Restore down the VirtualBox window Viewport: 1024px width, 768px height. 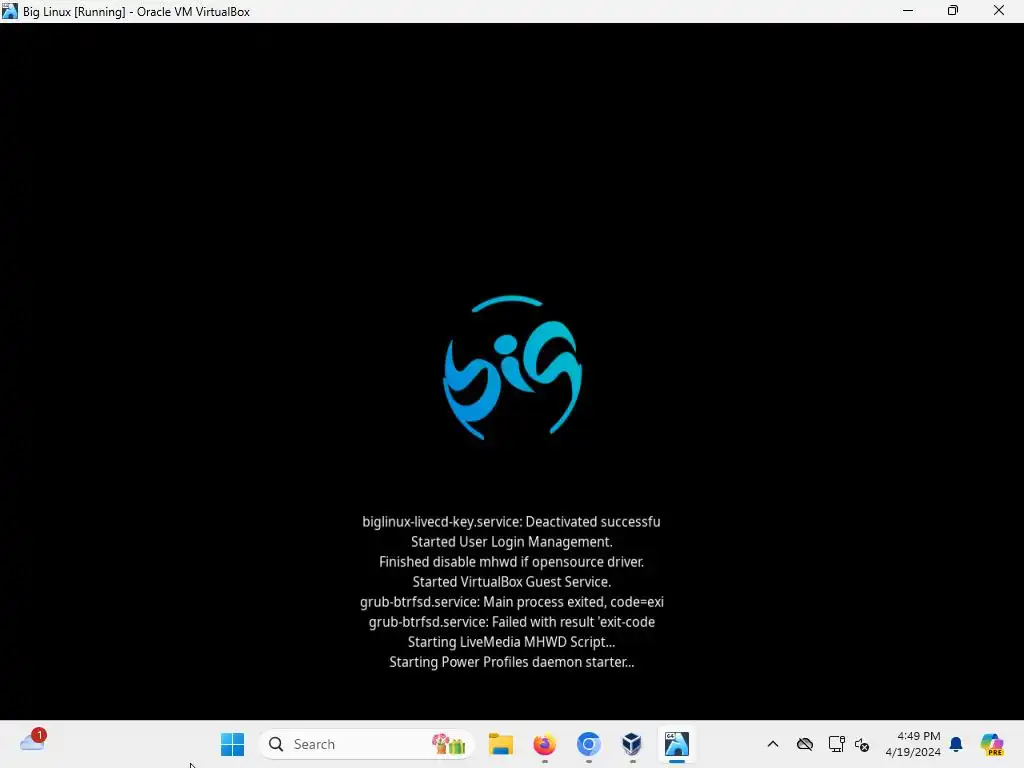pyautogui.click(x=953, y=10)
